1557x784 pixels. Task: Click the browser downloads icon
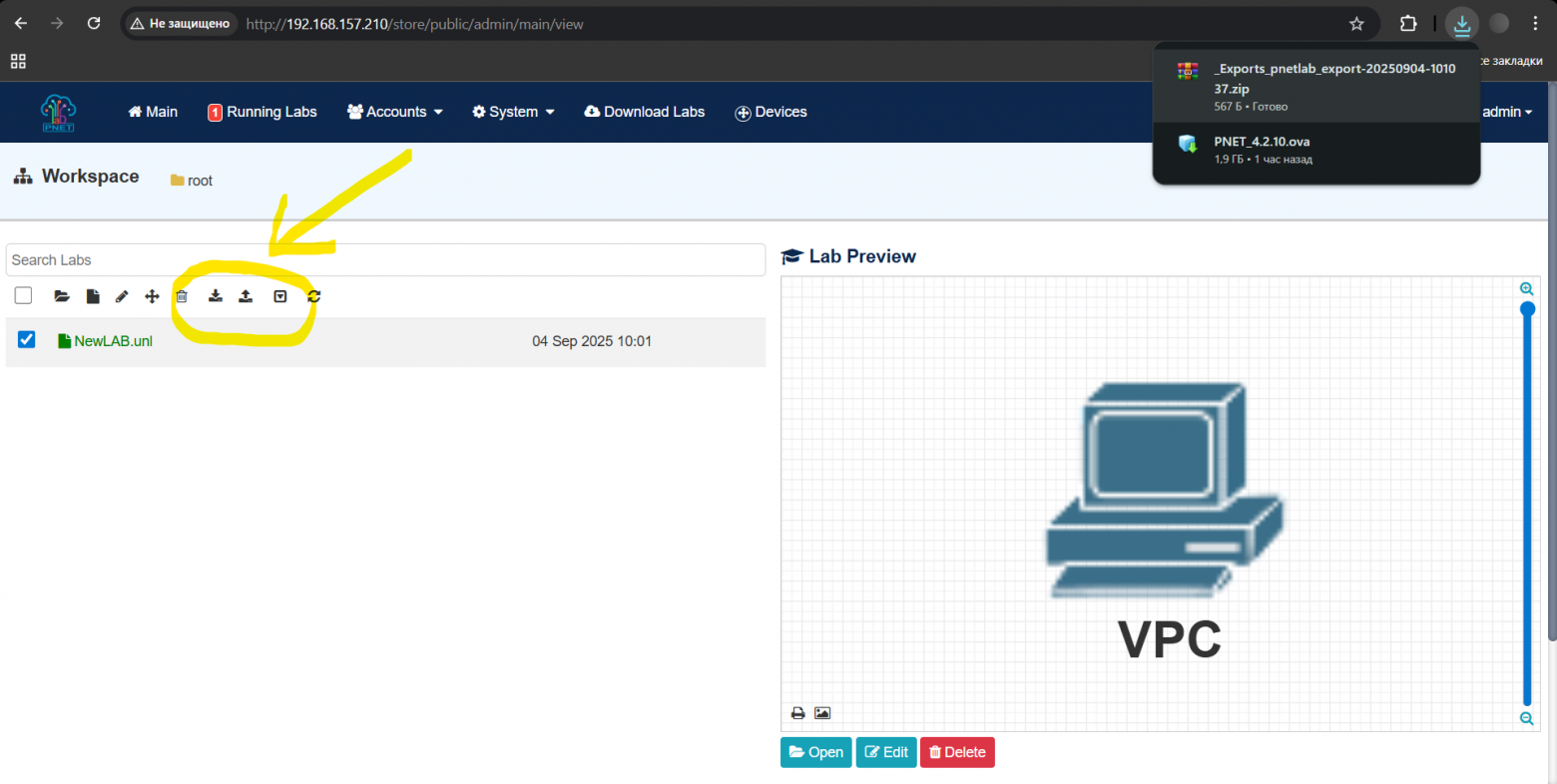pos(1462,24)
